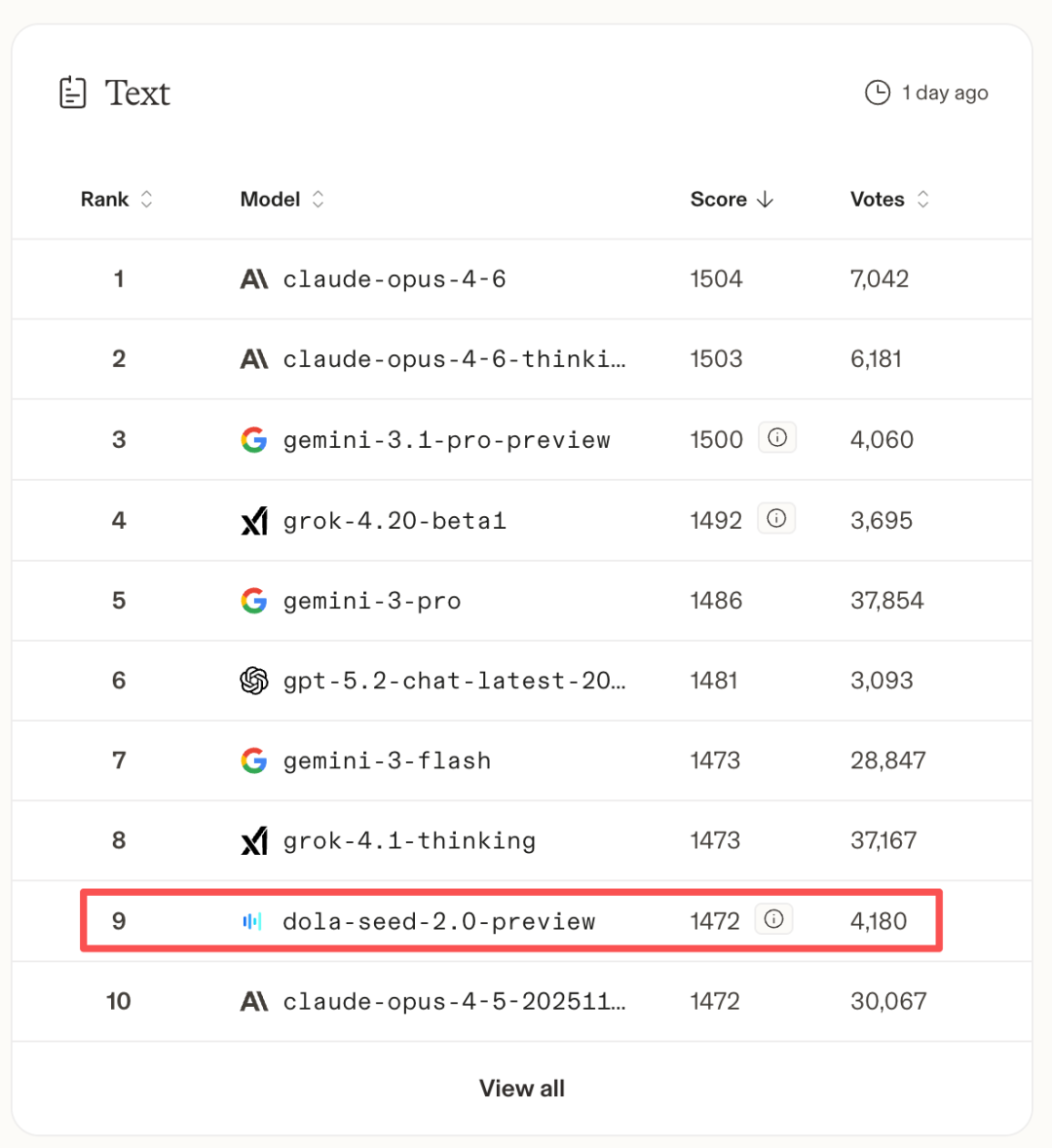
Task: Open info icon for gemini-3.1-pro-preview score
Action: pos(777,438)
